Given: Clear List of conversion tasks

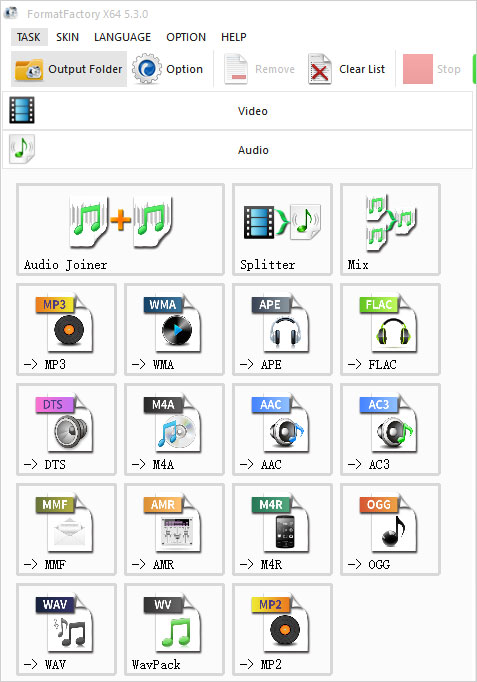Looking at the screenshot, I should pyautogui.click(x=347, y=69).
